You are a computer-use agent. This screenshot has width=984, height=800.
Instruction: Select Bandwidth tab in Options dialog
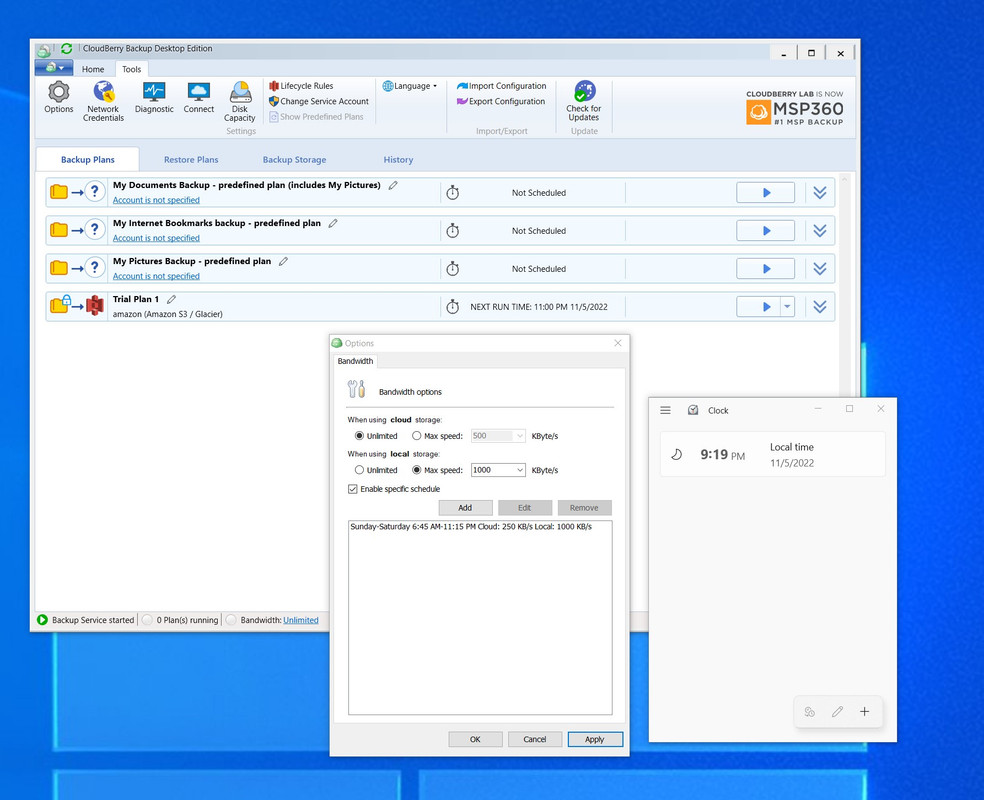coord(355,361)
